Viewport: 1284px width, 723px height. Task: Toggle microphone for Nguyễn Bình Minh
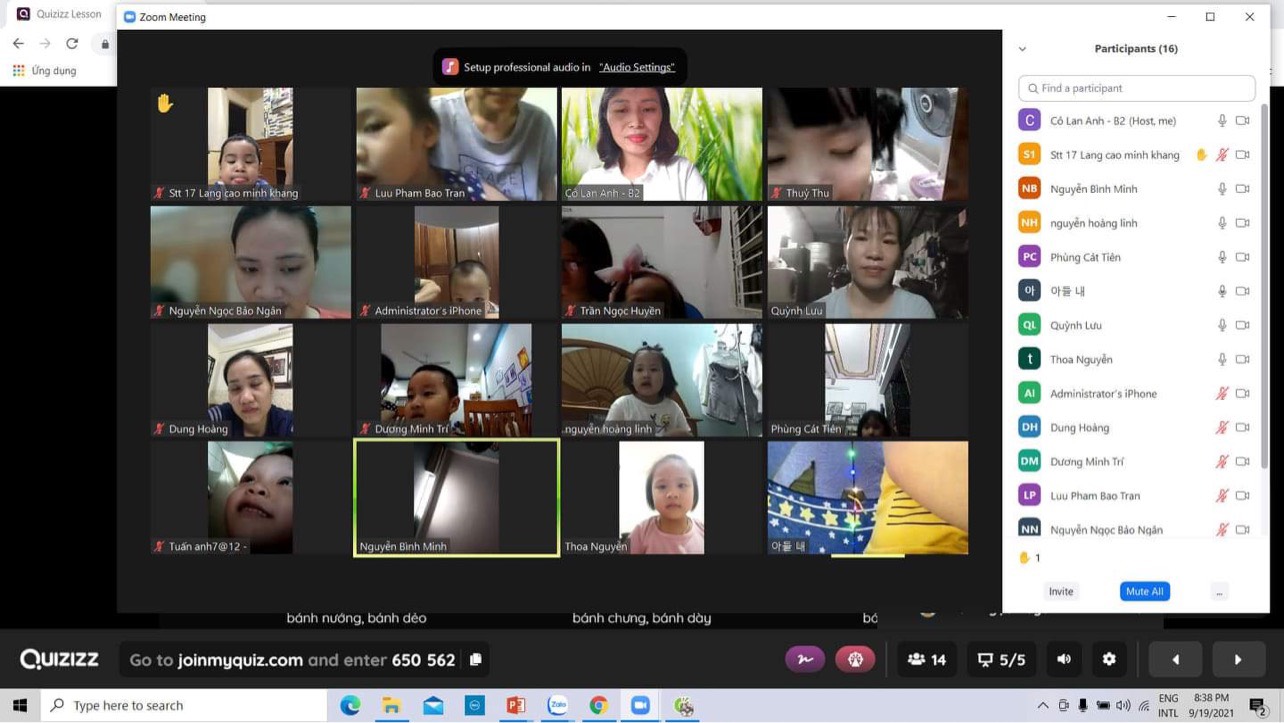1221,189
